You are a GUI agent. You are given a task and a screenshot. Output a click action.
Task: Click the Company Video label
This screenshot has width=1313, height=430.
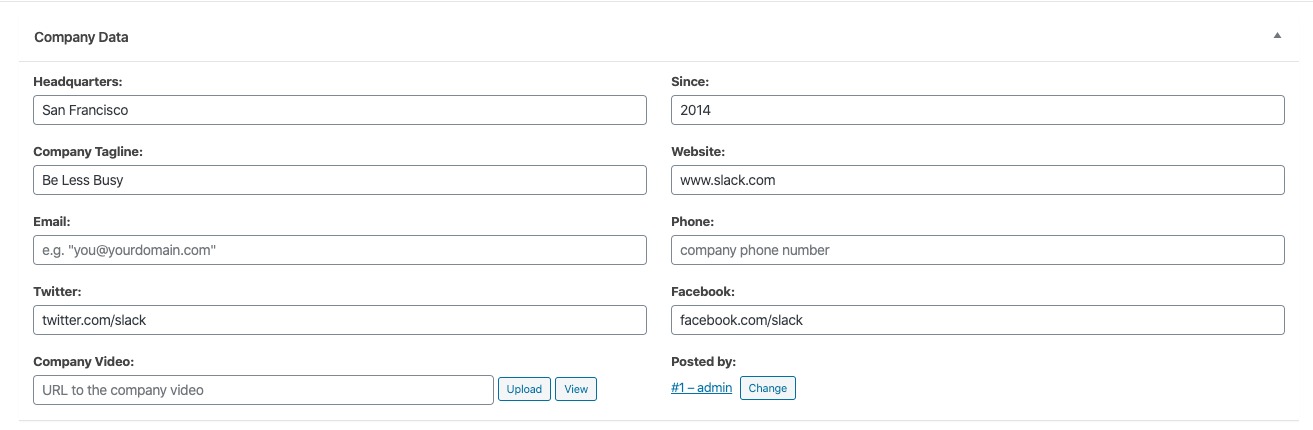pyautogui.click(x=83, y=361)
